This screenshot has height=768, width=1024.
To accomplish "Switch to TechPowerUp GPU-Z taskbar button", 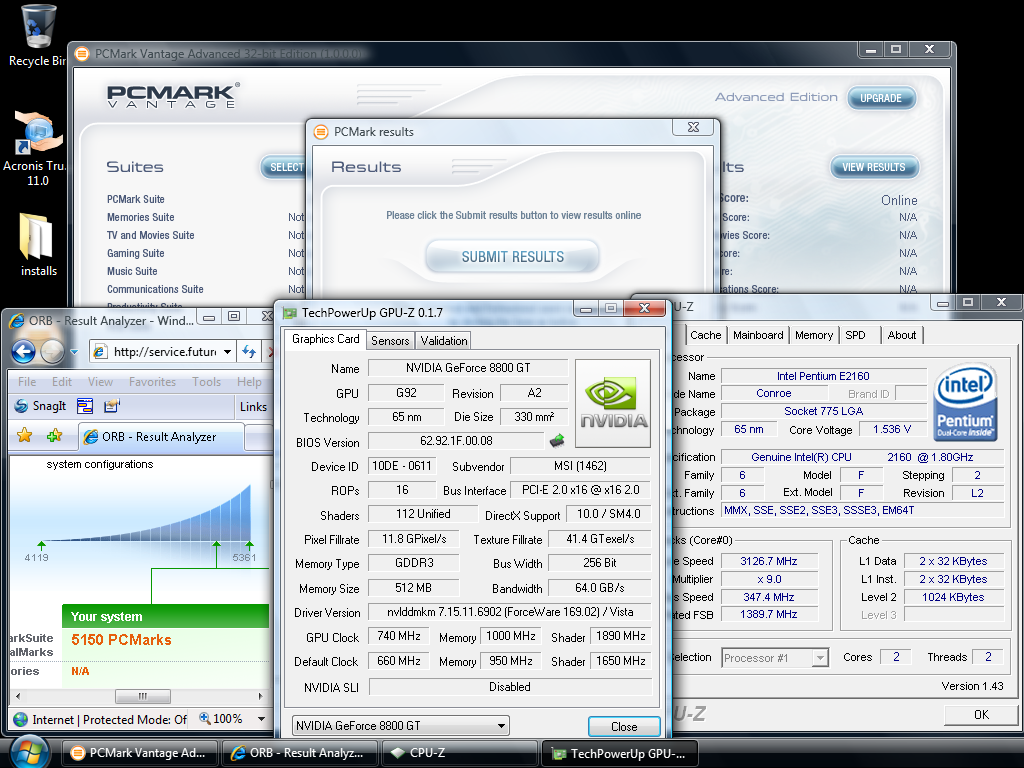I will coord(619,753).
